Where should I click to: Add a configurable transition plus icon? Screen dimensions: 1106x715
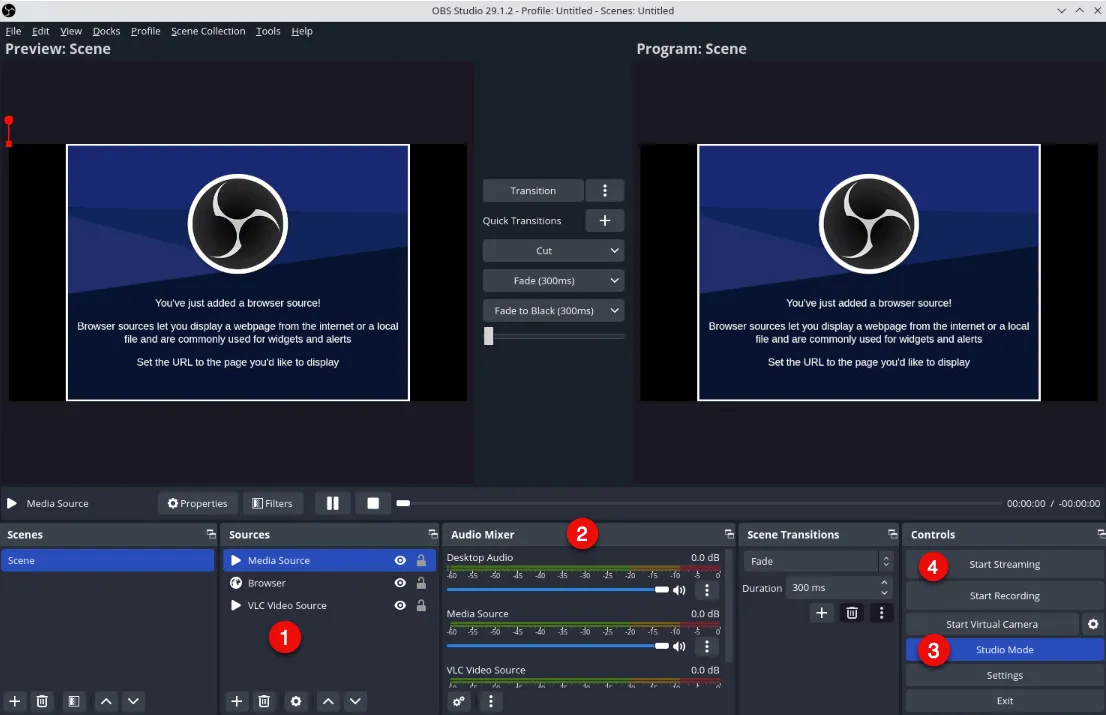[822, 613]
